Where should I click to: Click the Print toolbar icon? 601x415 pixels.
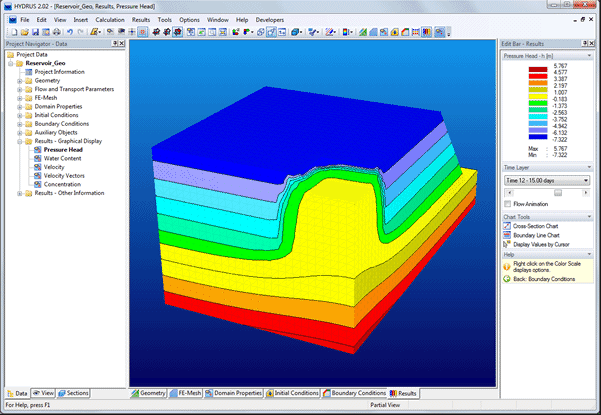pyautogui.click(x=56, y=32)
